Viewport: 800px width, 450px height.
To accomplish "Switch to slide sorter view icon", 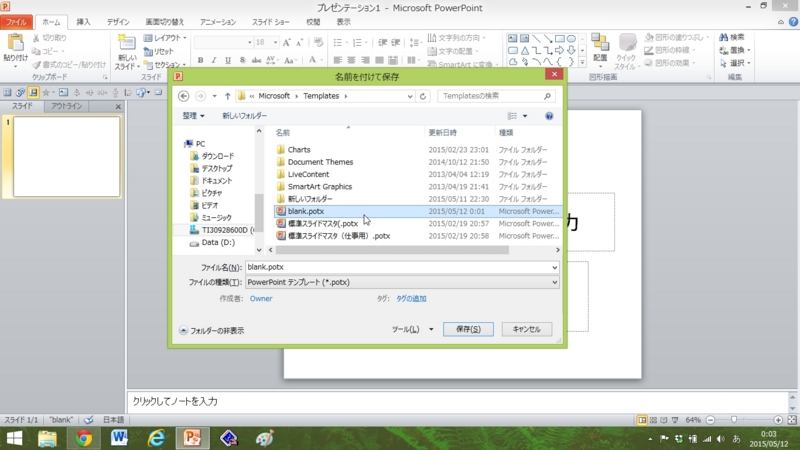I will (x=654, y=420).
